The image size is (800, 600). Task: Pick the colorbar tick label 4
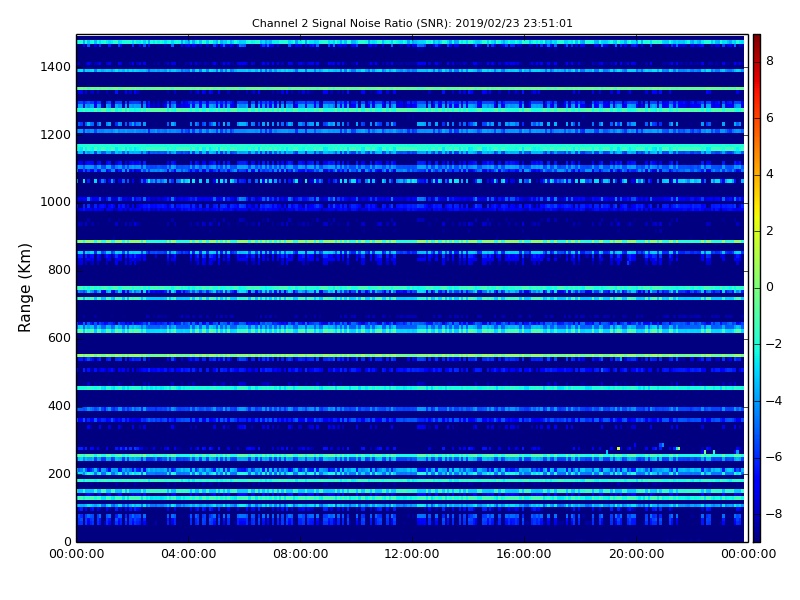(770, 174)
